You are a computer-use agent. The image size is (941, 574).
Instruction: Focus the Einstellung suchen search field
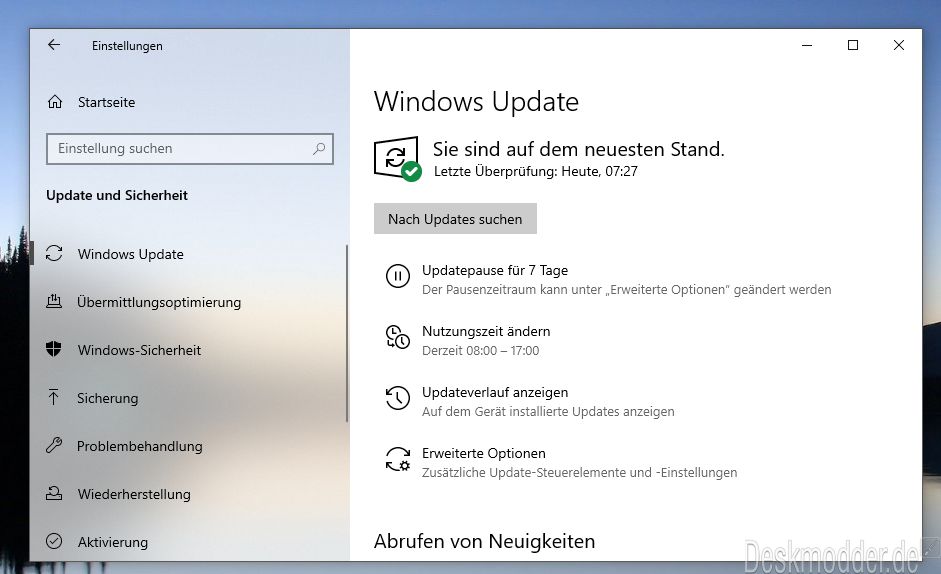click(190, 148)
